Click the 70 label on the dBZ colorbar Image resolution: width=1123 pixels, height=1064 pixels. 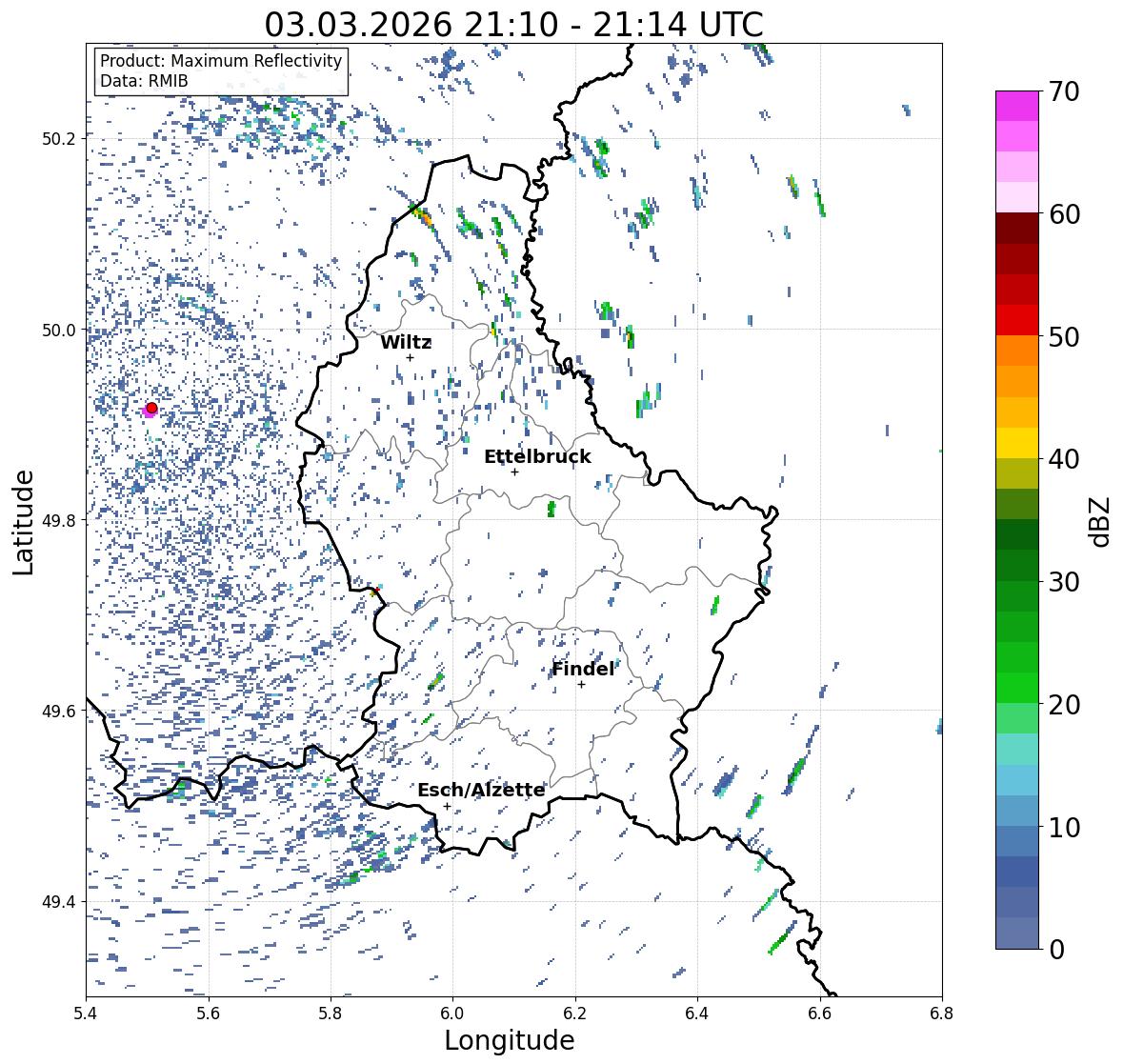click(x=1064, y=91)
